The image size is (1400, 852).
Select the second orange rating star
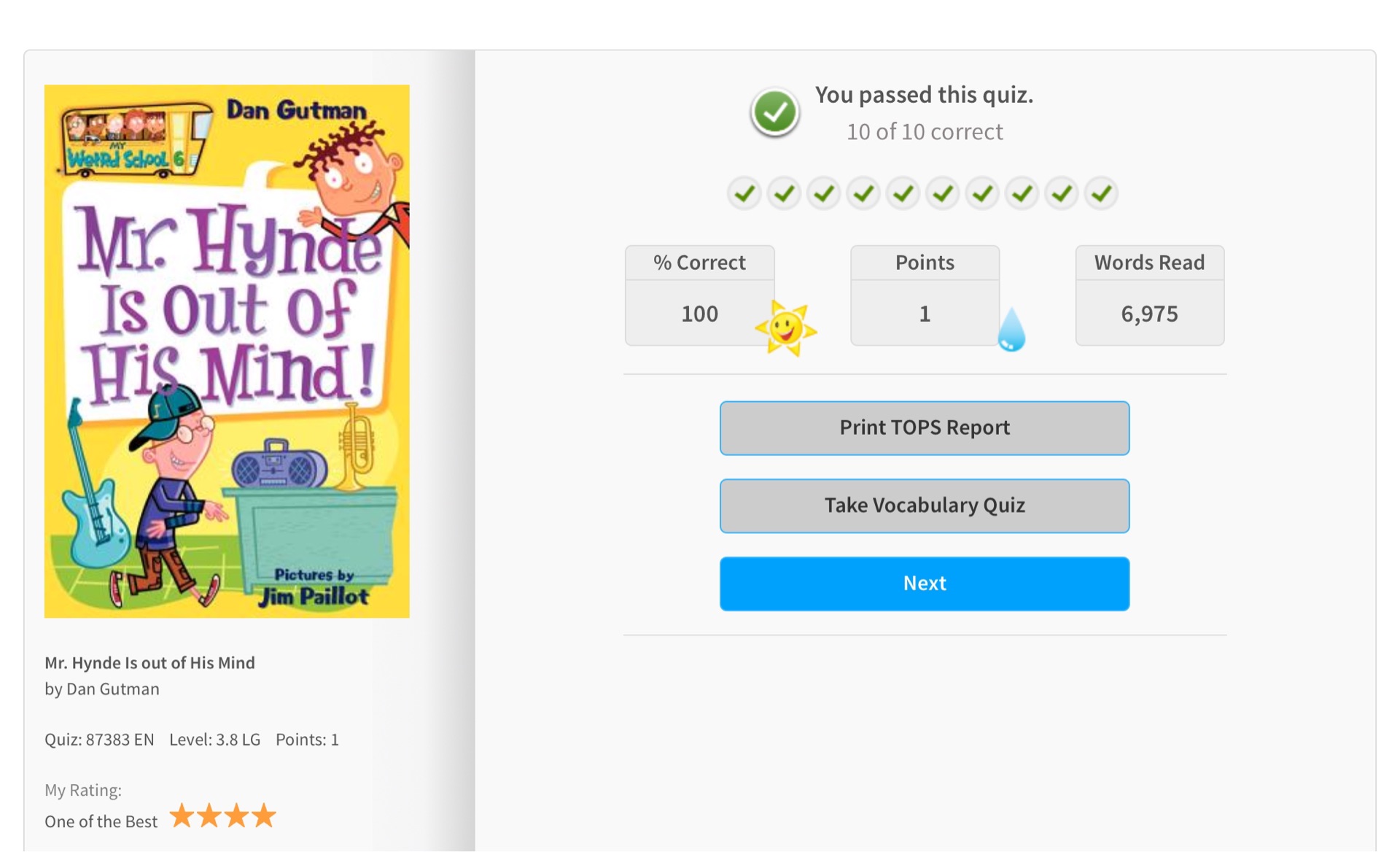[209, 816]
